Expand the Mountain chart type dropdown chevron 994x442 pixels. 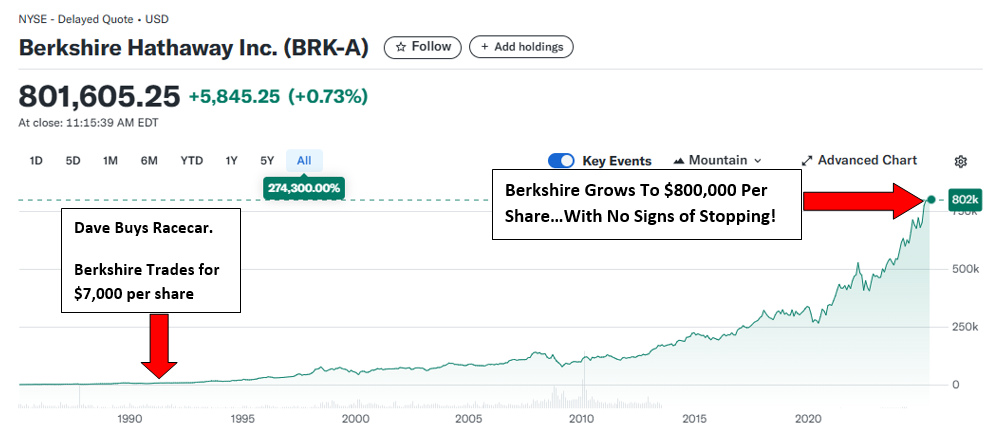758,161
